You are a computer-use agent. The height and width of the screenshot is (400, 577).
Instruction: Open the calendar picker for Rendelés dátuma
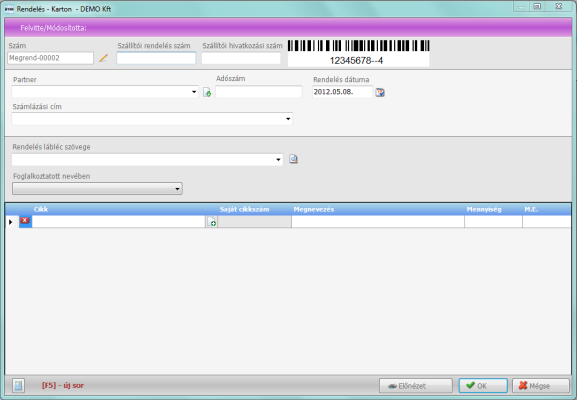coord(380,92)
